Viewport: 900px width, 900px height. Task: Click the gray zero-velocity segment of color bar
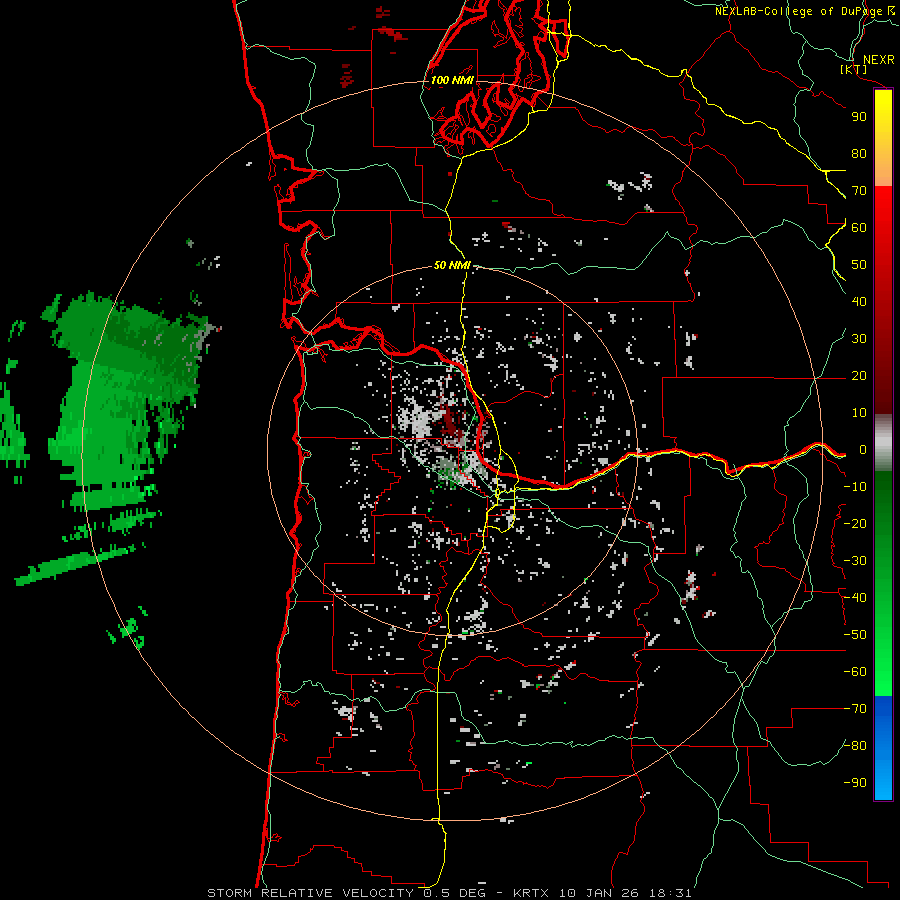coord(883,443)
